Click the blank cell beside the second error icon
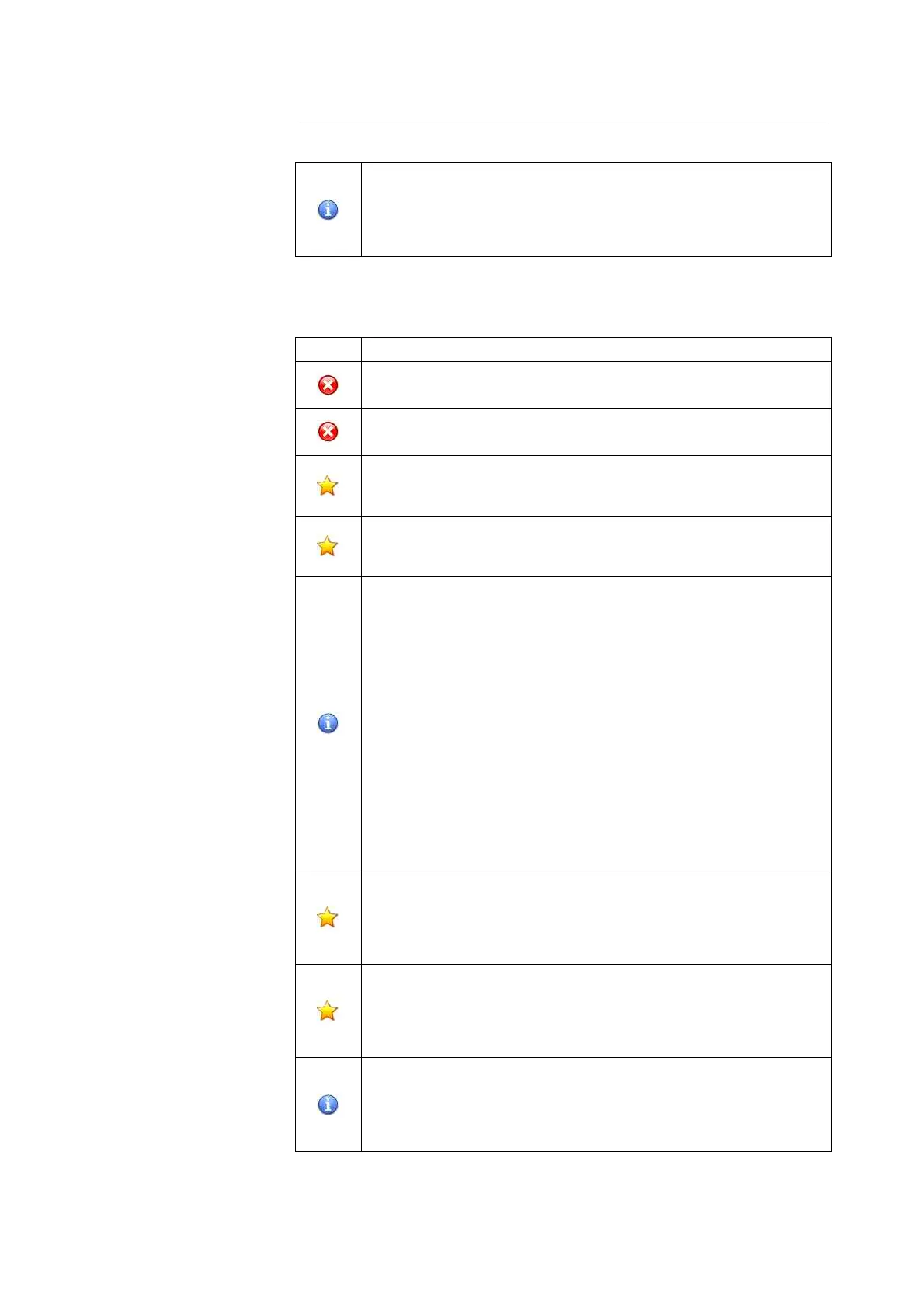This screenshot has height=1308, width=924. 596,431
